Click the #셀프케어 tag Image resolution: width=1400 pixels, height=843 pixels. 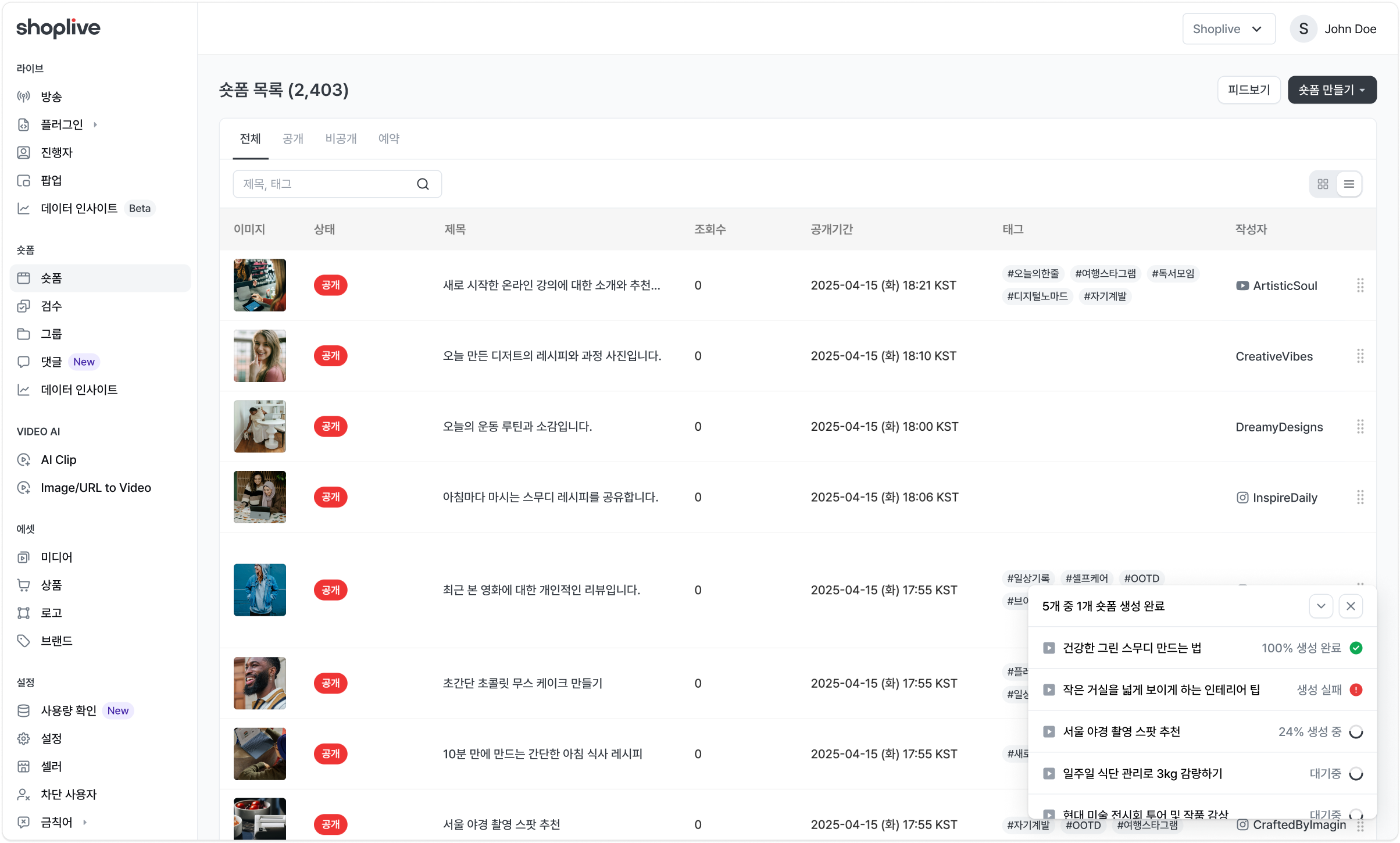(1087, 578)
